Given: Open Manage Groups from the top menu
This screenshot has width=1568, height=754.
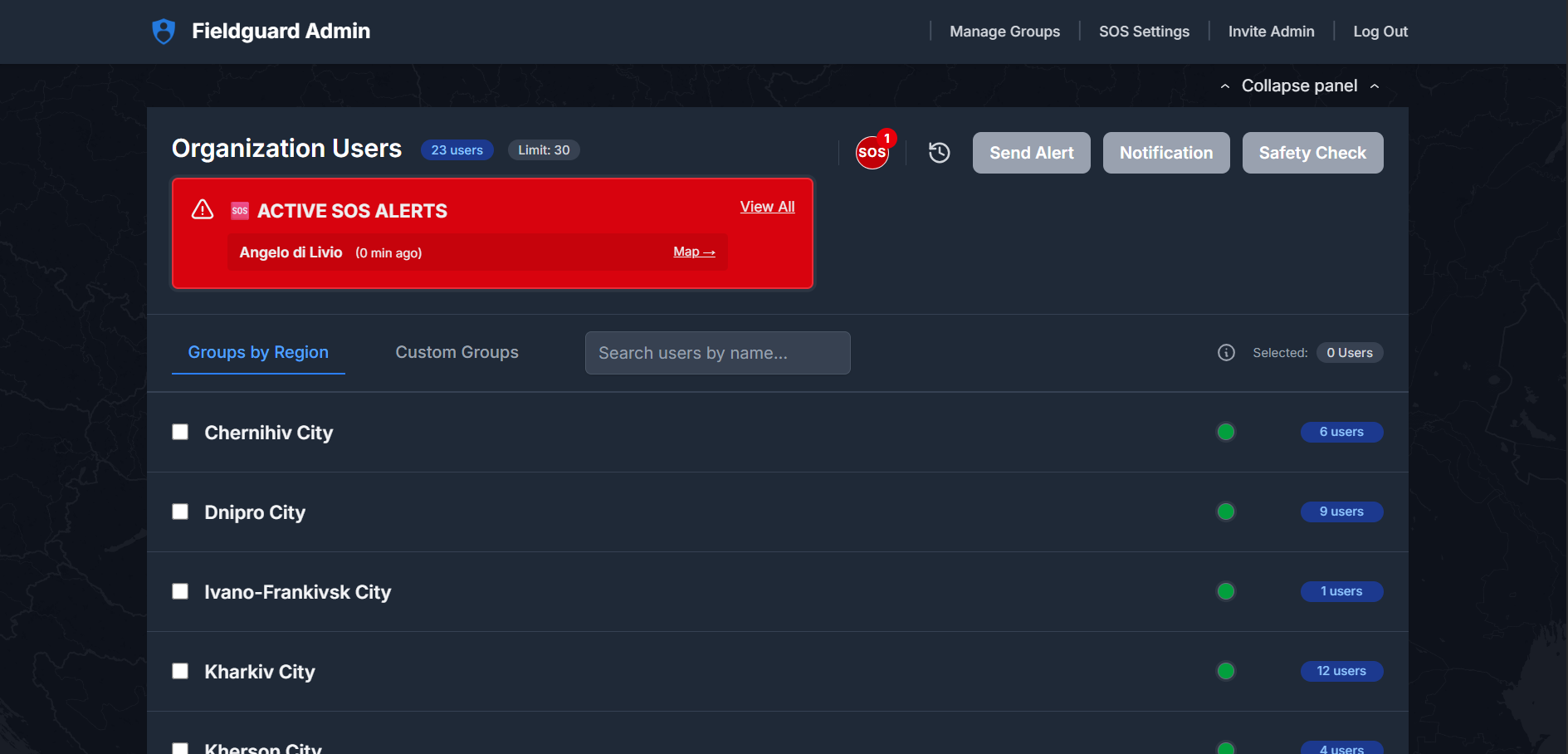Looking at the screenshot, I should click(x=1004, y=31).
